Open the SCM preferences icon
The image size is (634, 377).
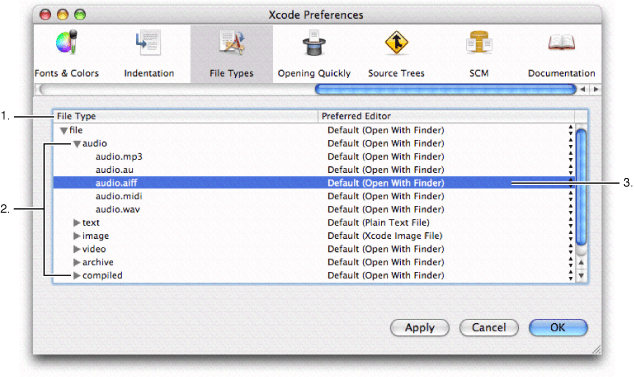coord(479,42)
